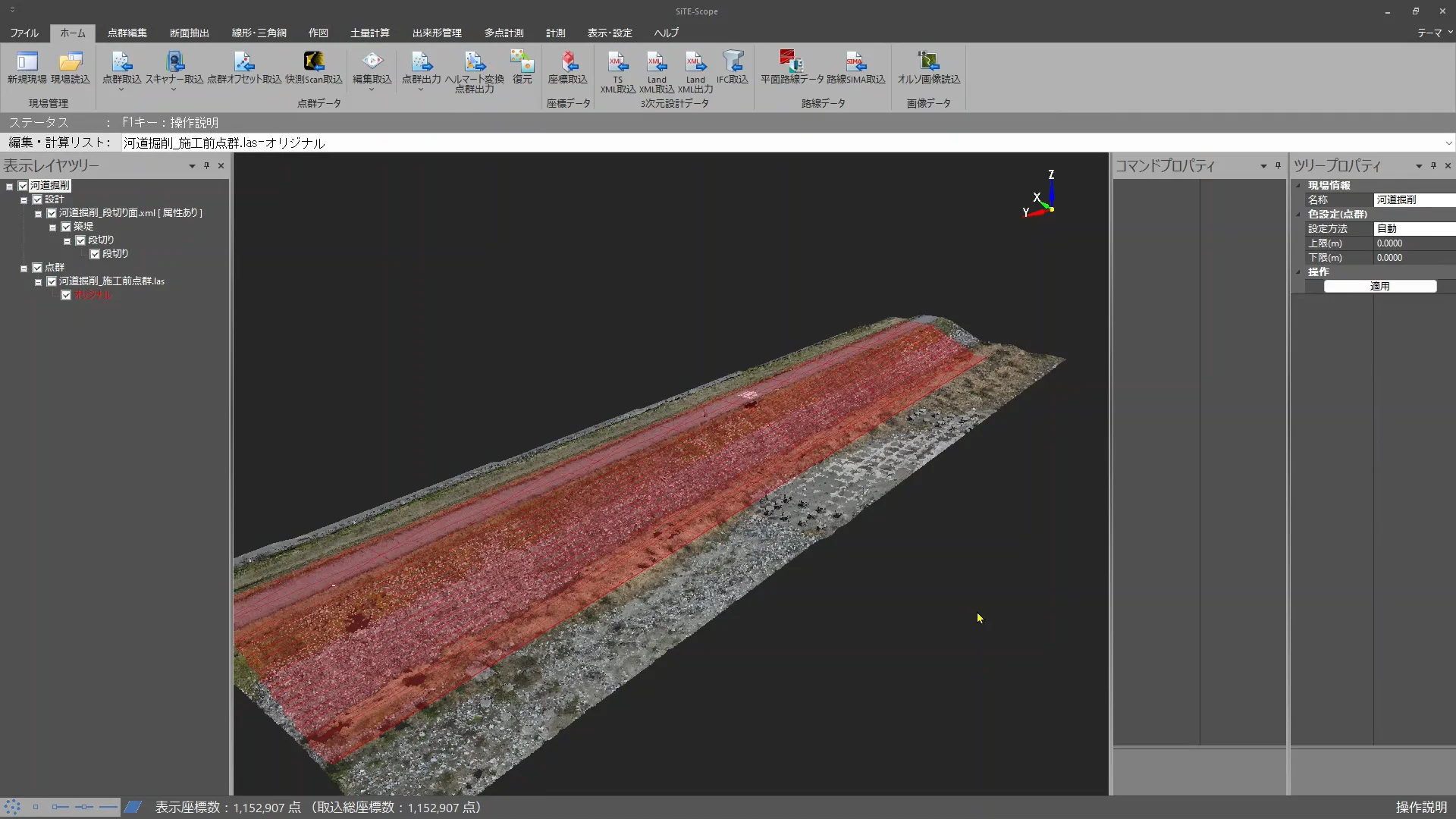Select blue surface icon in status bar

(x=133, y=807)
